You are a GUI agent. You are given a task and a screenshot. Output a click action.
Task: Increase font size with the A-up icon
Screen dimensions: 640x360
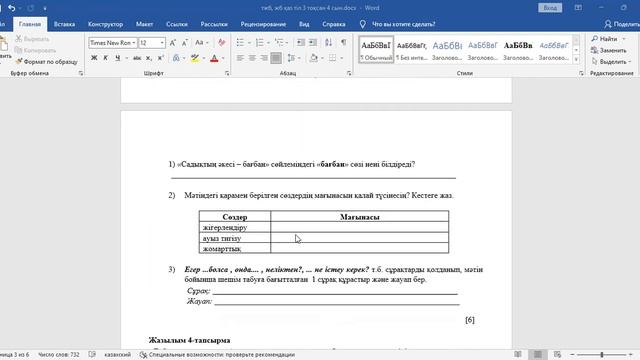tap(173, 43)
